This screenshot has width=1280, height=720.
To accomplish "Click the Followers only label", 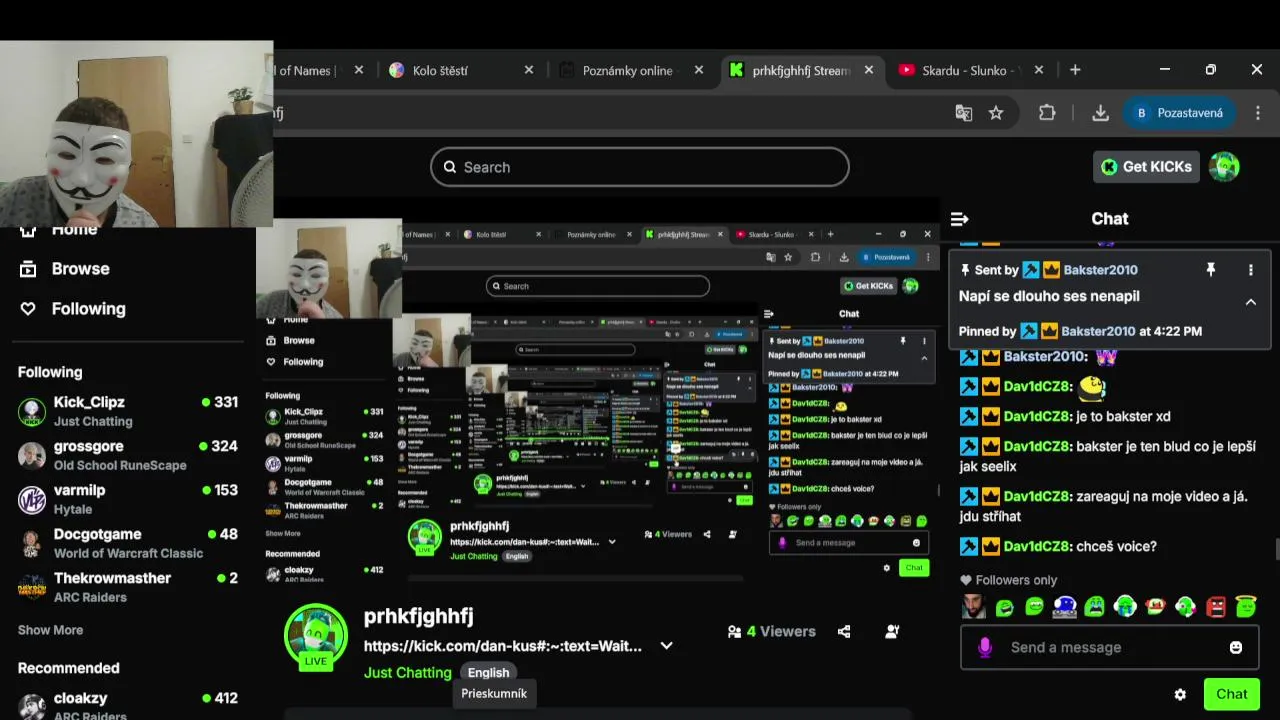I will (1008, 580).
